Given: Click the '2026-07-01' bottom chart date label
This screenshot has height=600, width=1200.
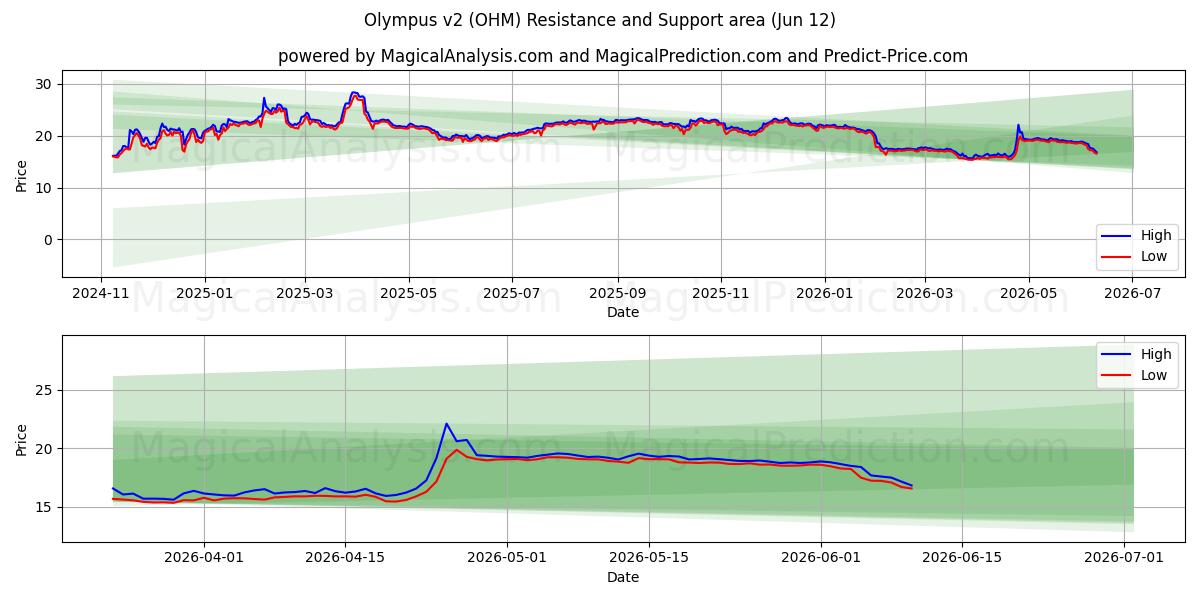Looking at the screenshot, I should 1124,559.
